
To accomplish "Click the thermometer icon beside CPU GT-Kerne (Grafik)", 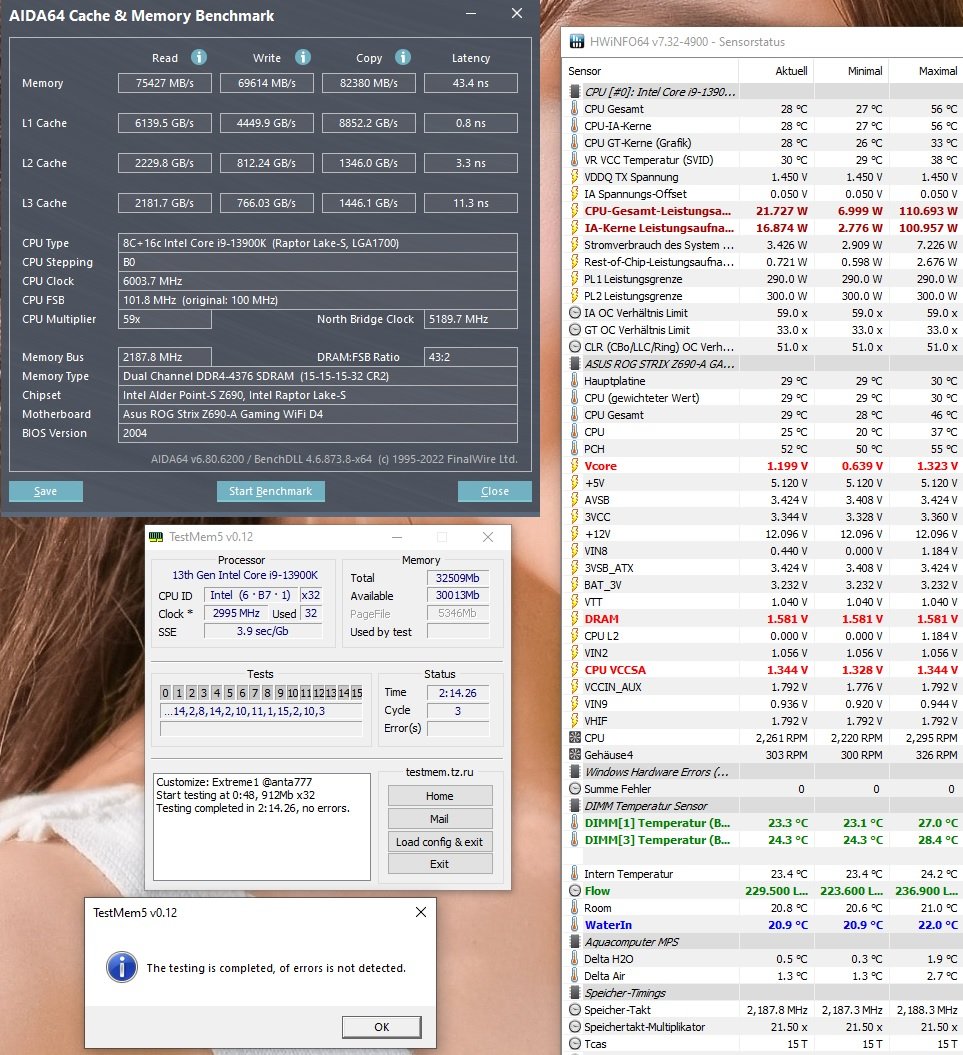I will pos(575,143).
